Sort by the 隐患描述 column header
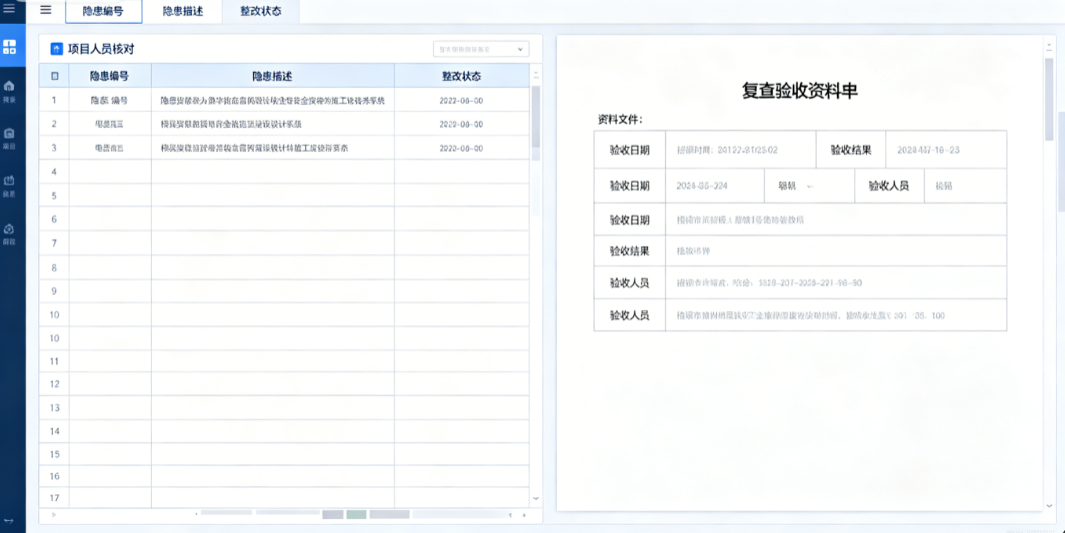Viewport: 1065px width, 533px height. pyautogui.click(x=272, y=76)
